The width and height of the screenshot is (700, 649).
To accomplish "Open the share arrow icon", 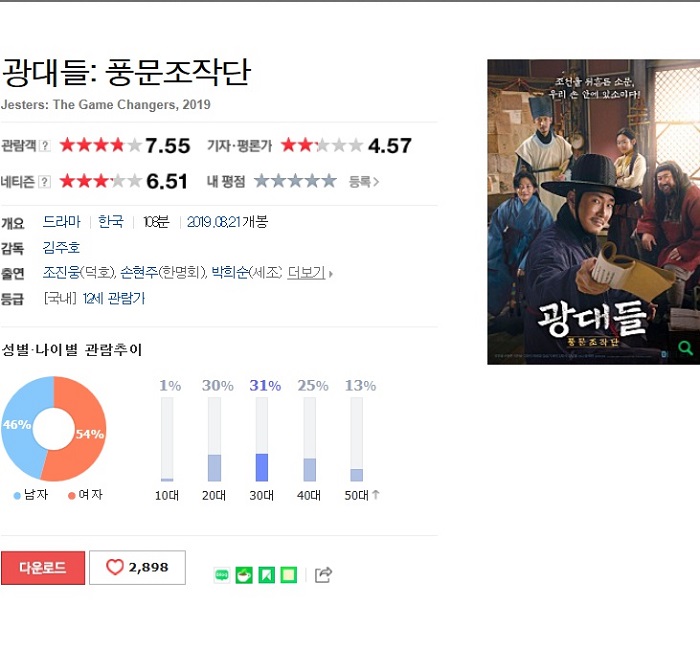I will pyautogui.click(x=323, y=574).
